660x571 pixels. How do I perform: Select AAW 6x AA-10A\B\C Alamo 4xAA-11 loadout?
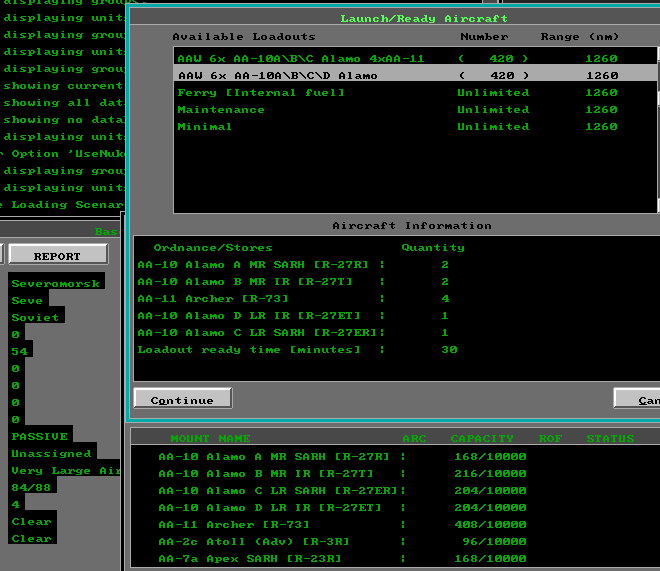415,58
